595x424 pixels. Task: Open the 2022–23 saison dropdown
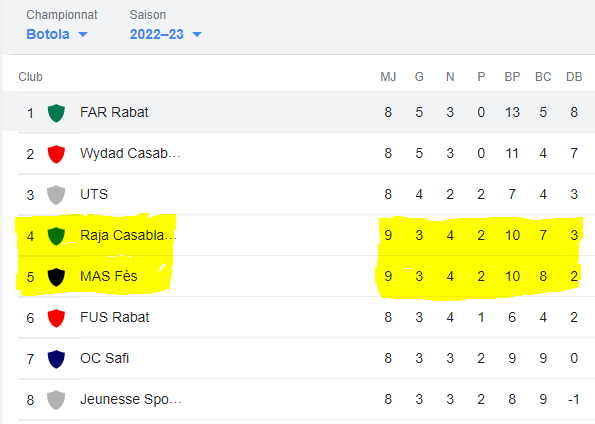click(x=165, y=34)
